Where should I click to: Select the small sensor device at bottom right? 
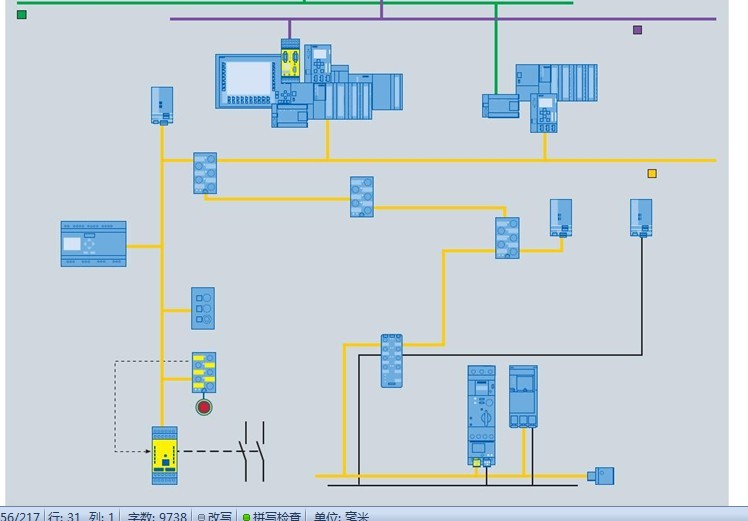603,476
